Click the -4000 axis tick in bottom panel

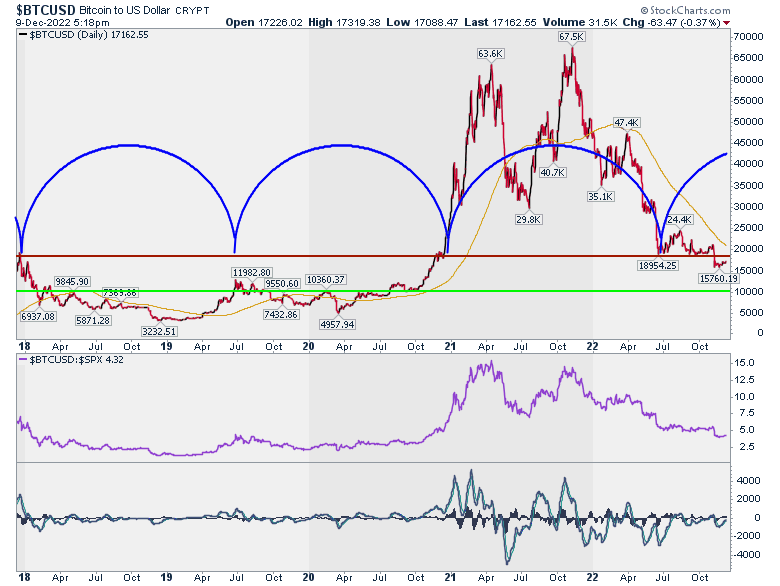coord(746,554)
